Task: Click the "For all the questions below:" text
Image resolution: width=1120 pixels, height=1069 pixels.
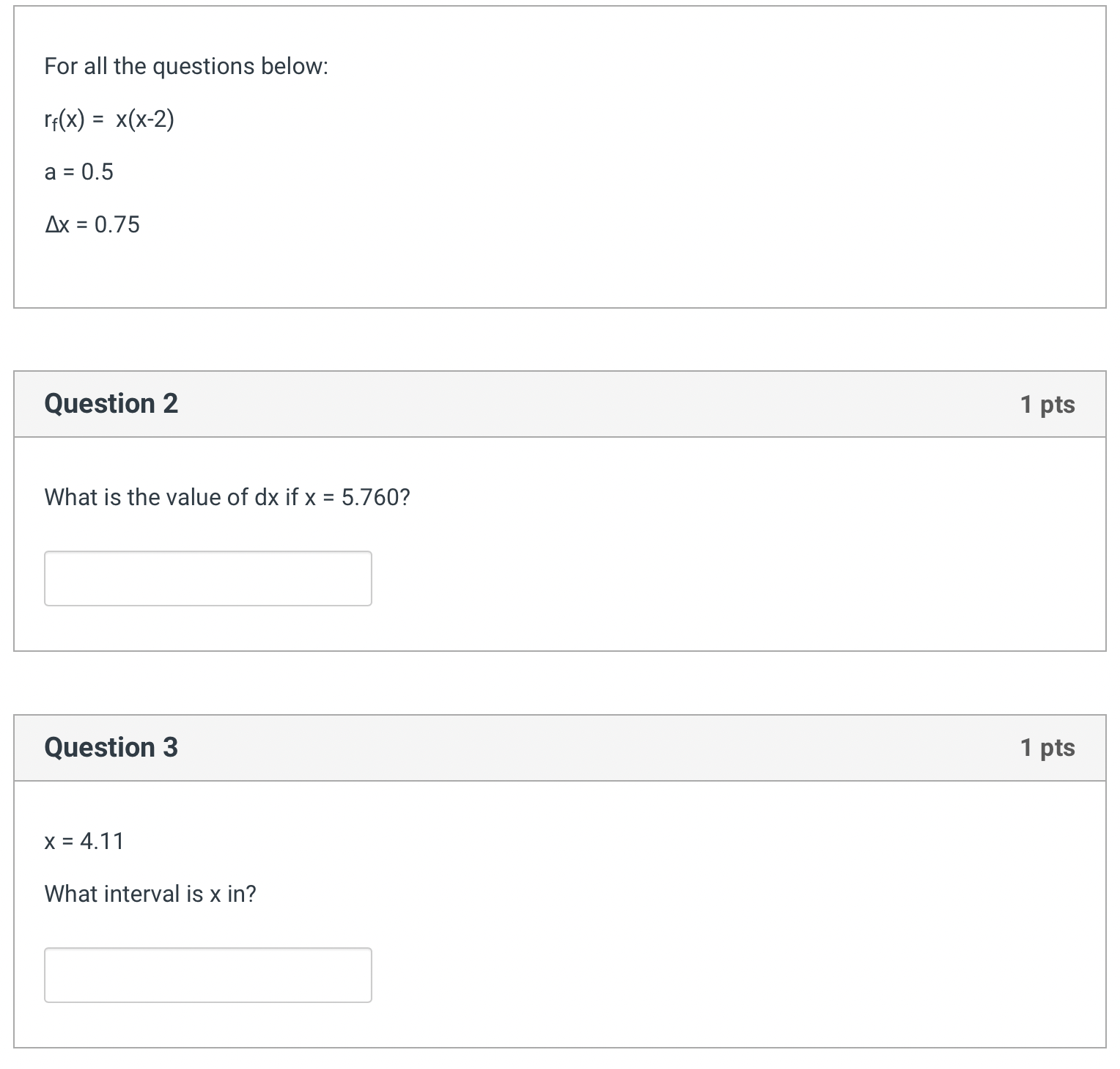Action: pyautogui.click(x=186, y=67)
